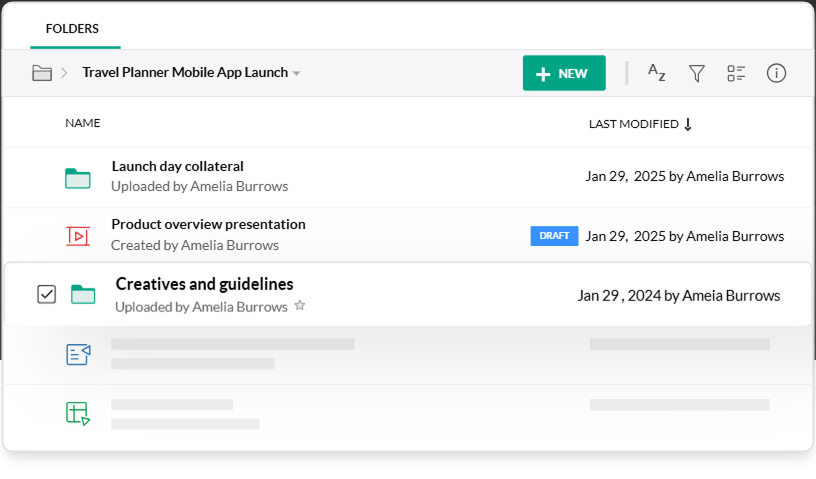Sort by the Name column header
Viewport: 816px width, 479px height.
83,123
